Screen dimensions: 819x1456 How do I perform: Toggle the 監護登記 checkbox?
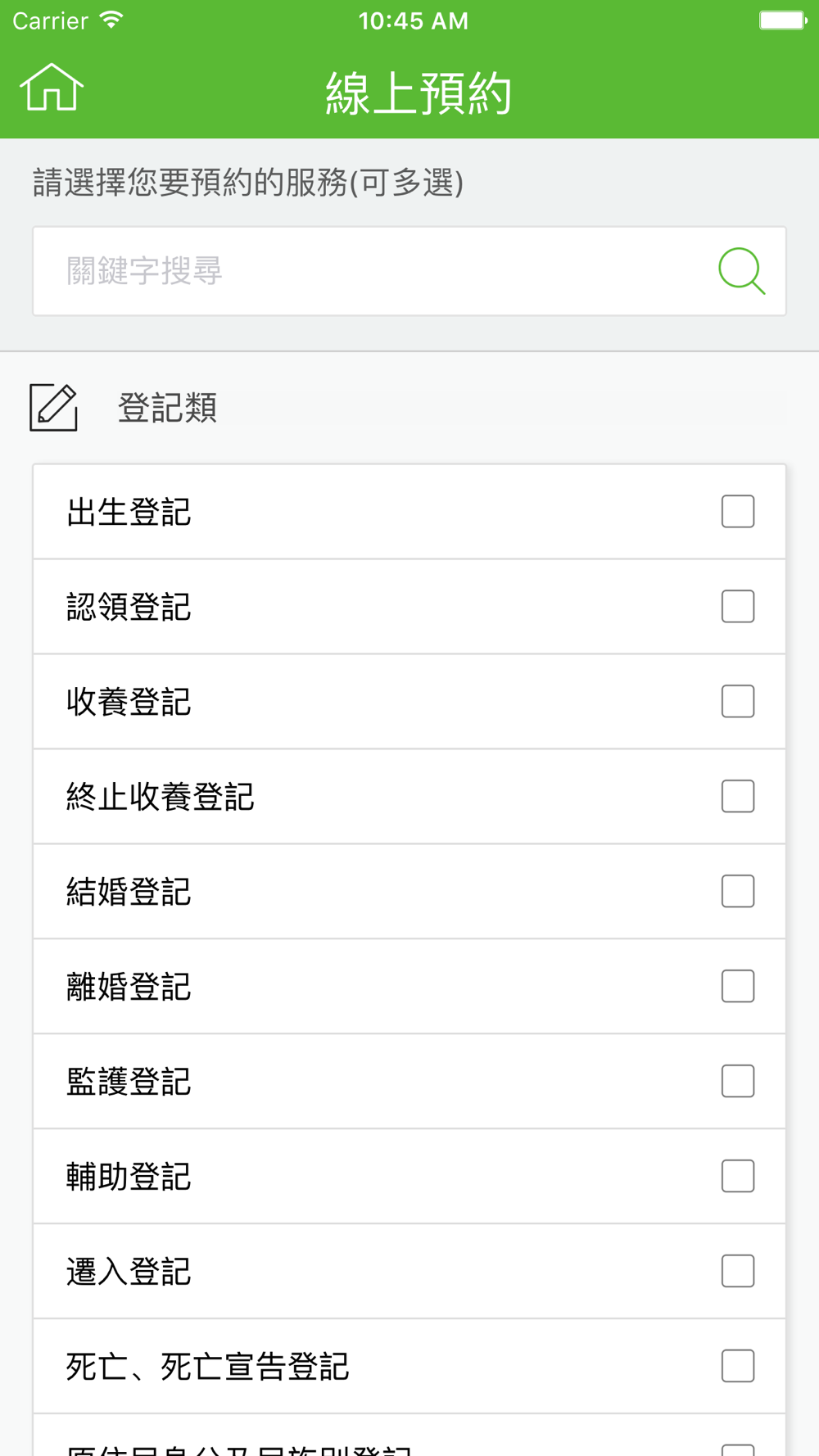pos(738,1082)
